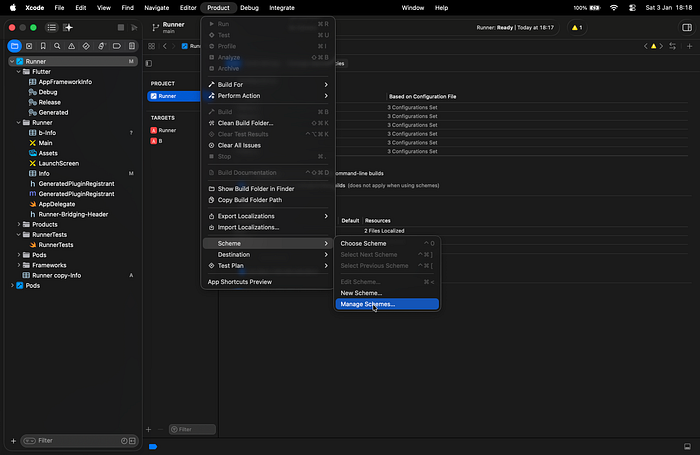Select the Project navigator folder icon

coord(14,46)
